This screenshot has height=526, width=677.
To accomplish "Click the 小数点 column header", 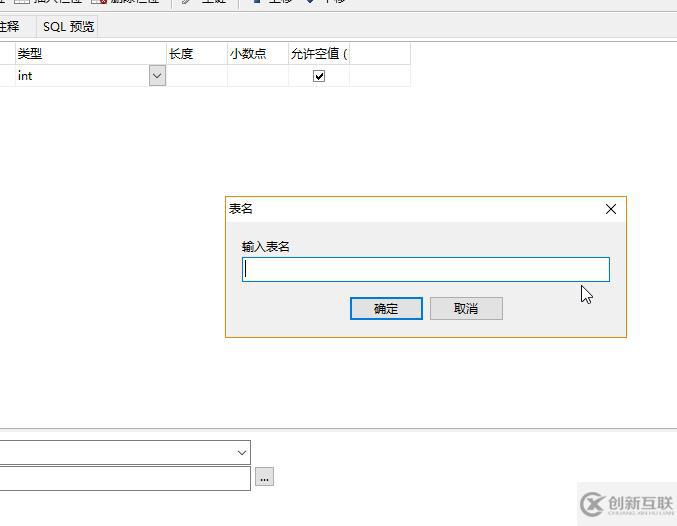I will pyautogui.click(x=258, y=54).
